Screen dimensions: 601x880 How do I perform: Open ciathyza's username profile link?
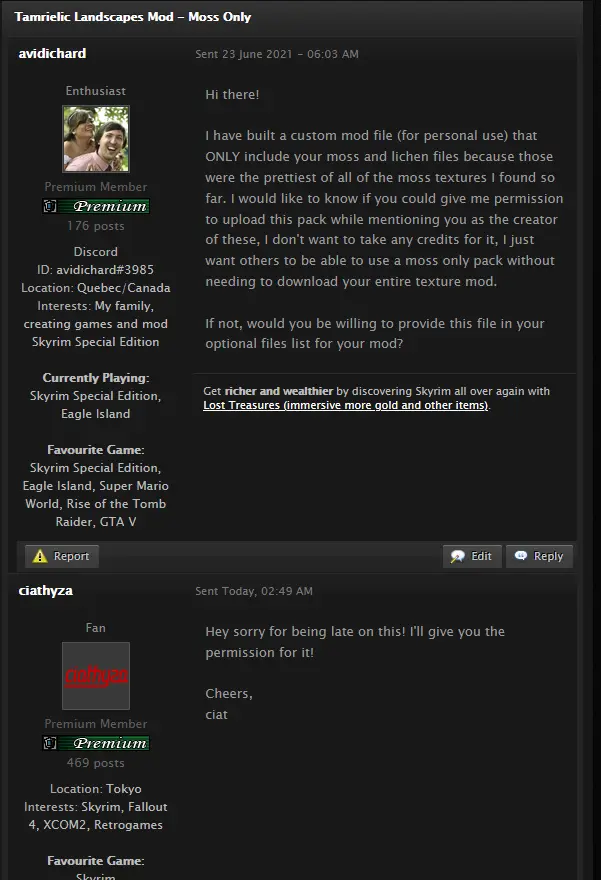click(45, 590)
